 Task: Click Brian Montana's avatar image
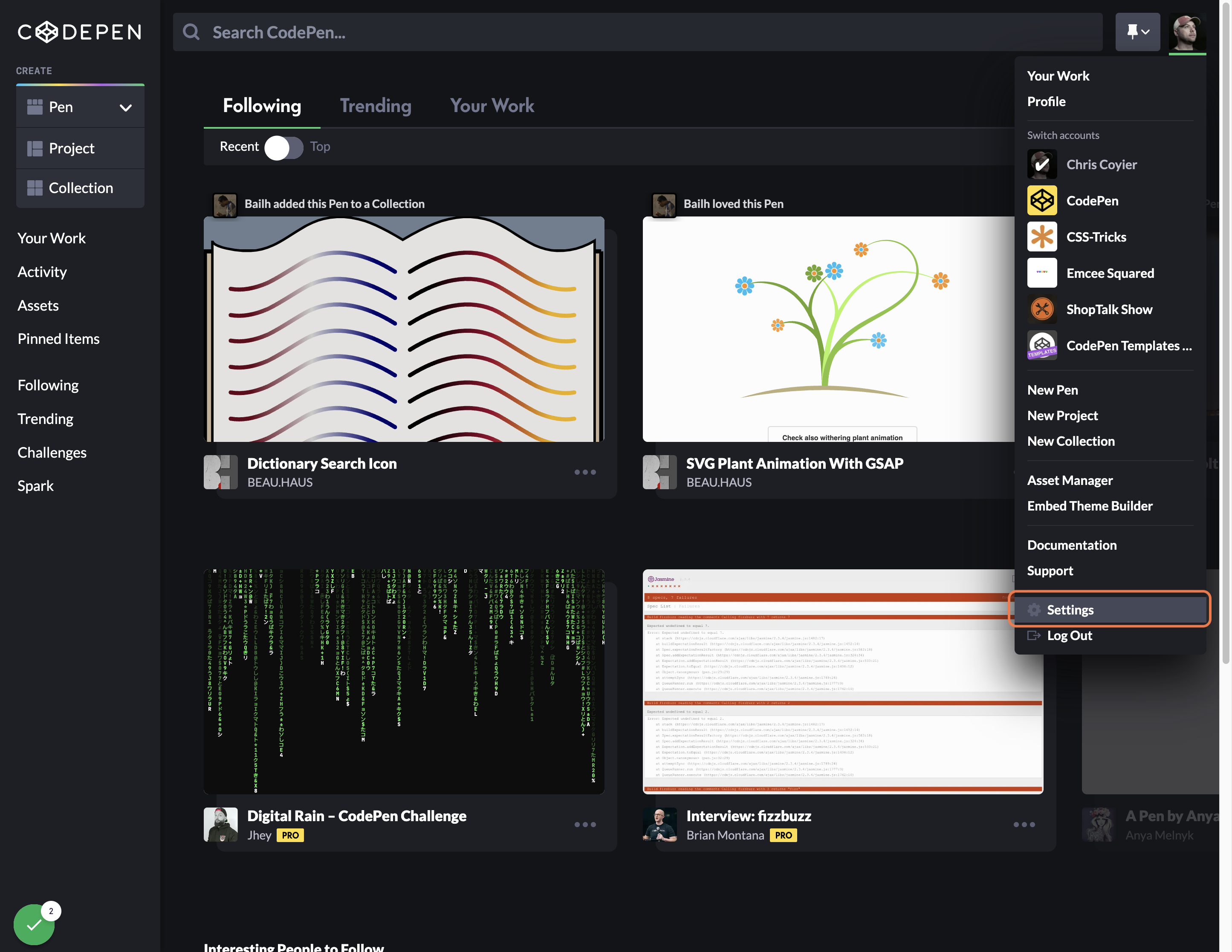659,825
